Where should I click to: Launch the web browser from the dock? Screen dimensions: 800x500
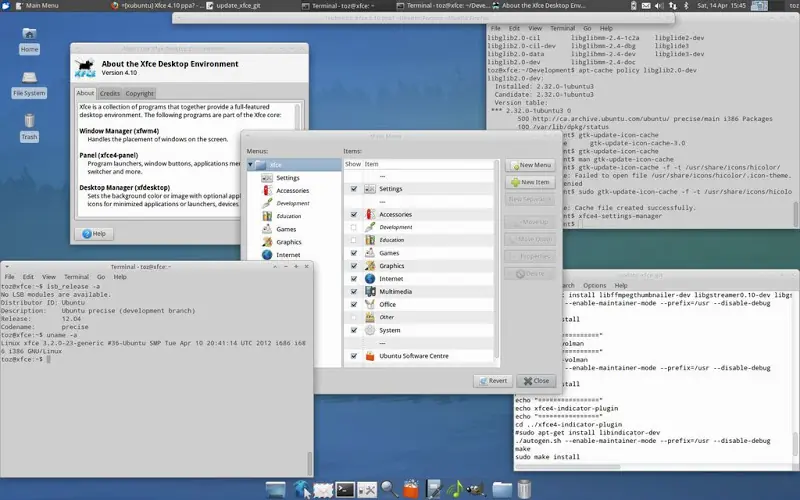coord(301,489)
